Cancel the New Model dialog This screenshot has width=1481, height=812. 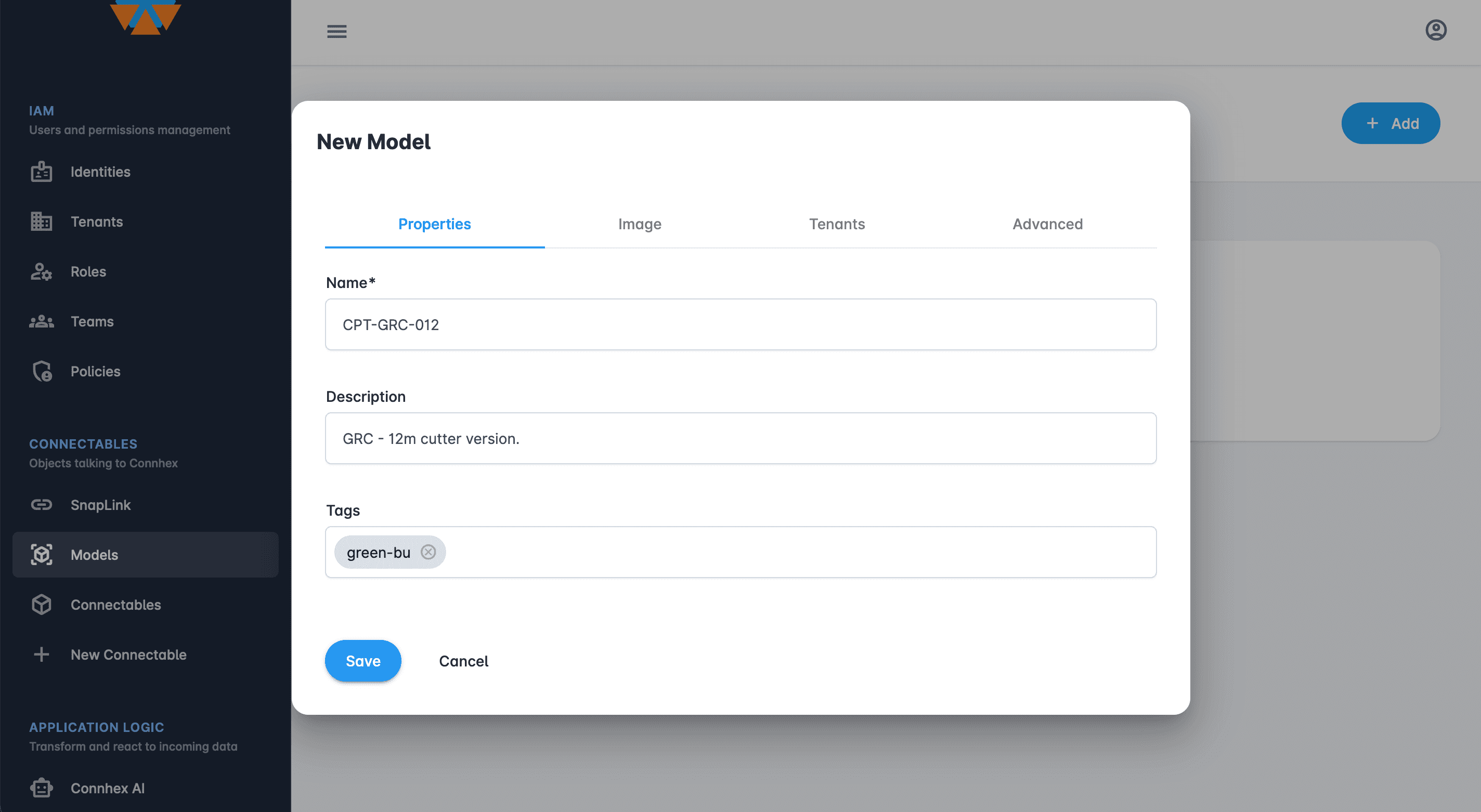(x=464, y=661)
